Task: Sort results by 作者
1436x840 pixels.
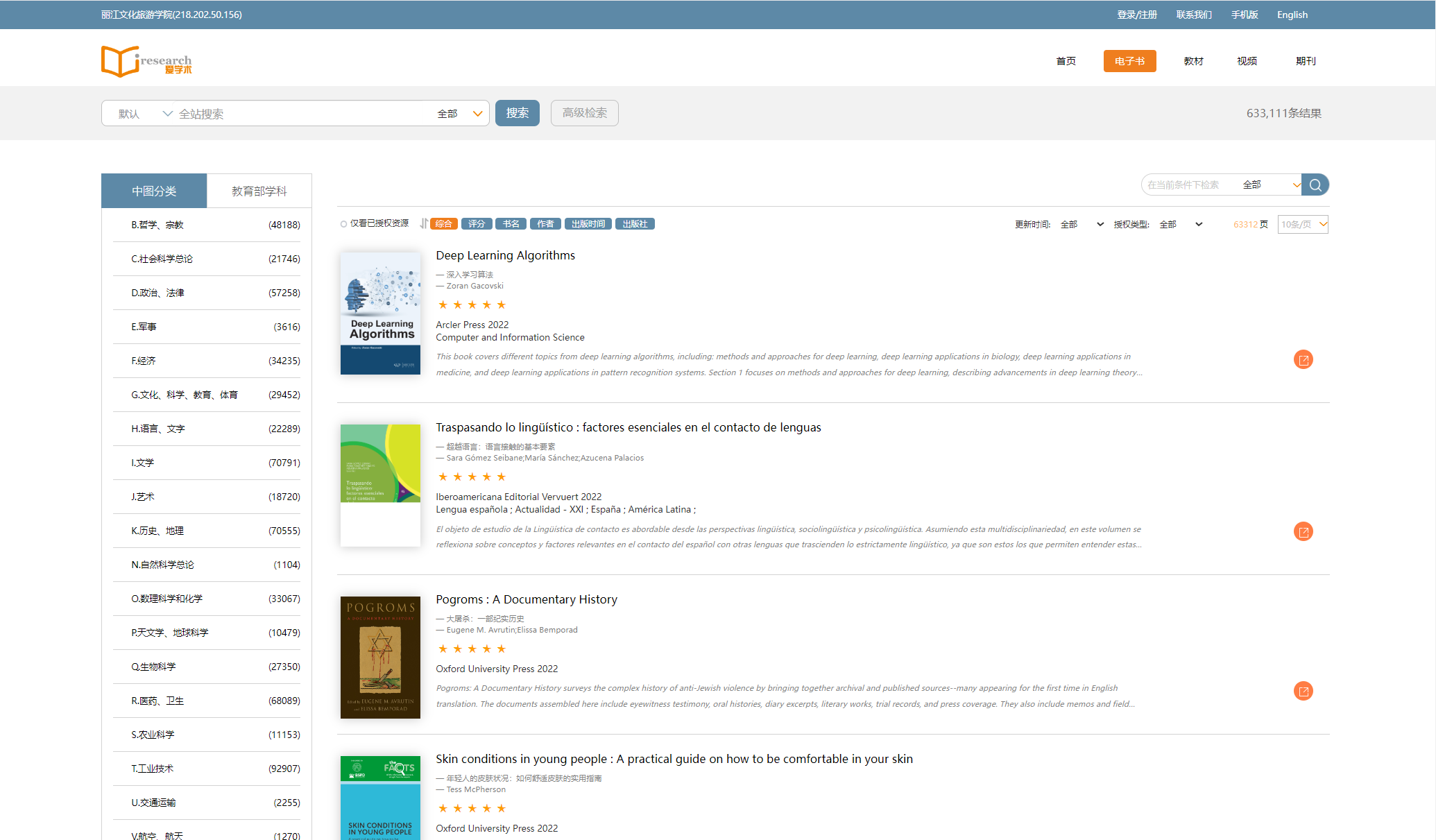Action: [x=546, y=223]
